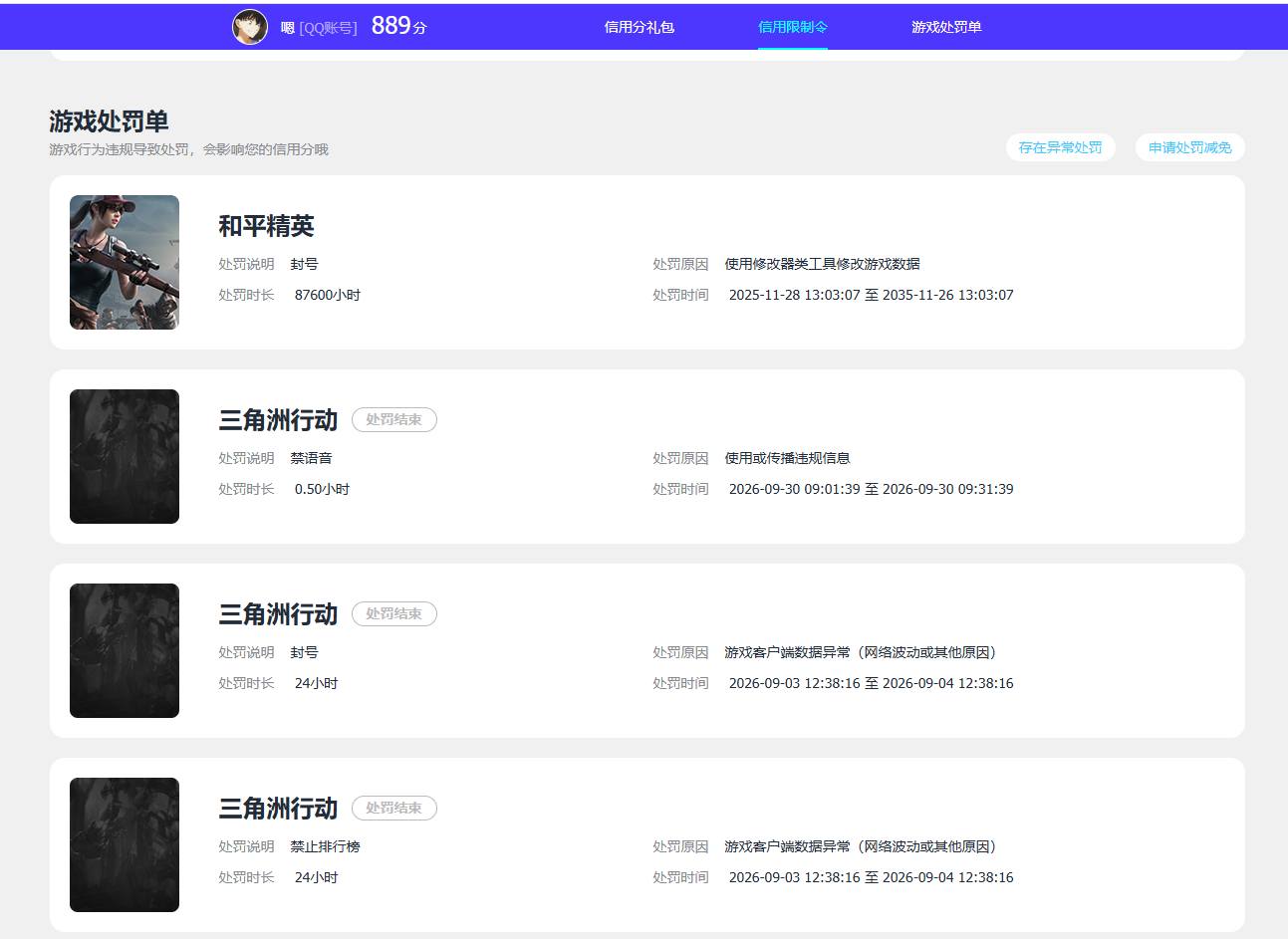
Task: Click the [QQ账号] username label
Action: (328, 28)
